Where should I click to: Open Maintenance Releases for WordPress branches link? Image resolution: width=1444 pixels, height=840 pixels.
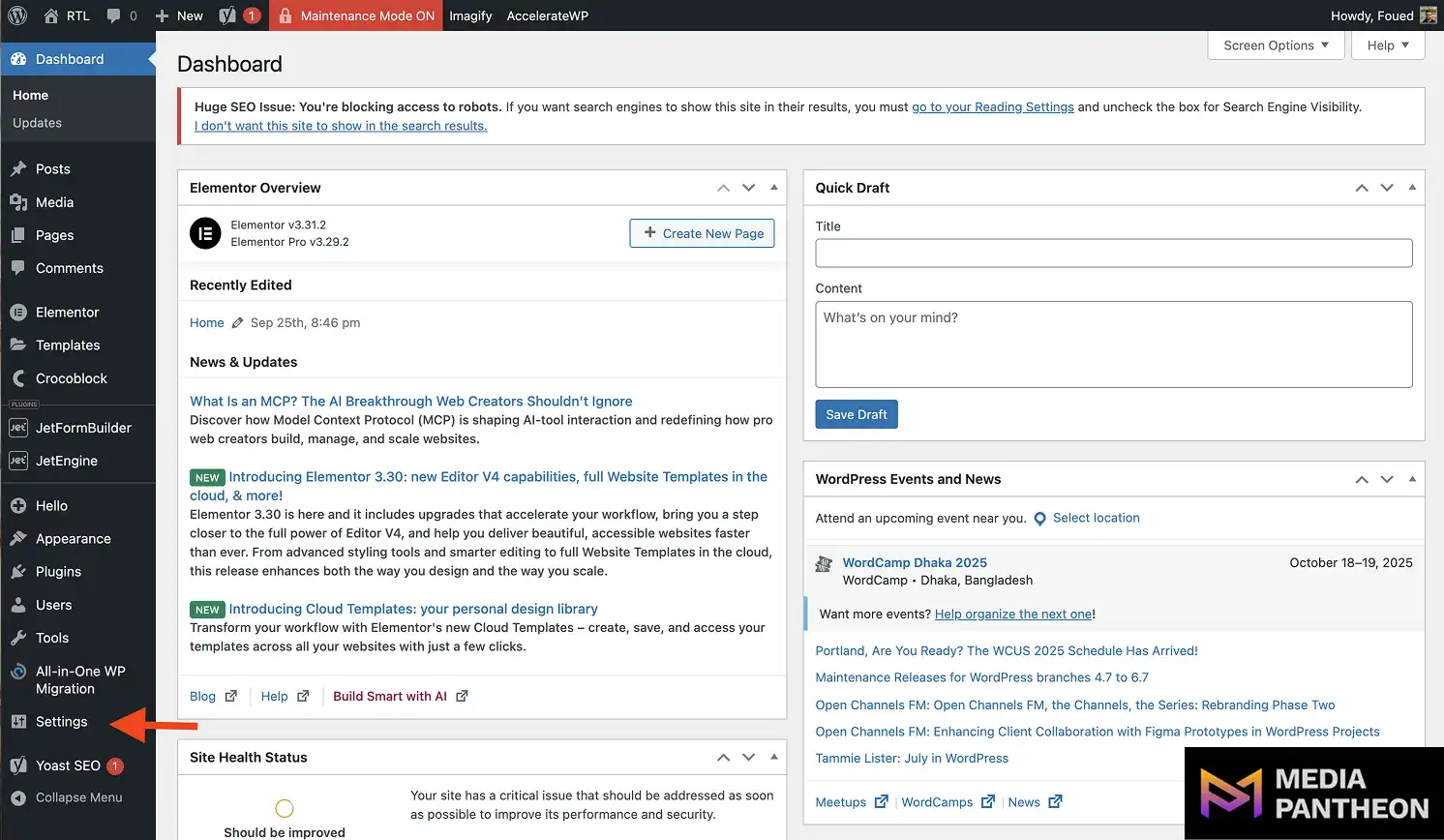pyautogui.click(x=981, y=677)
